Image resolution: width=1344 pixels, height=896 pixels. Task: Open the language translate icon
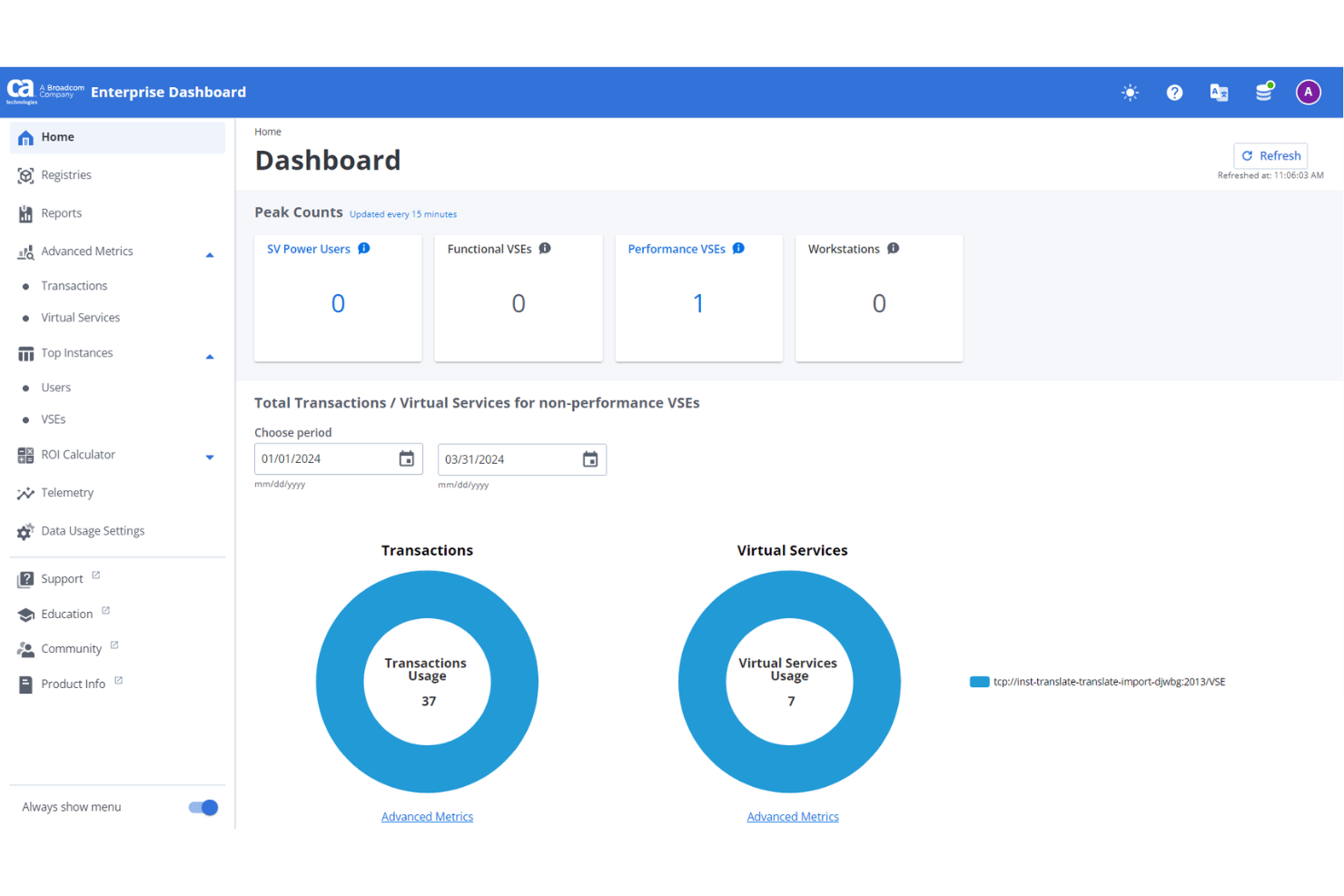1219,93
